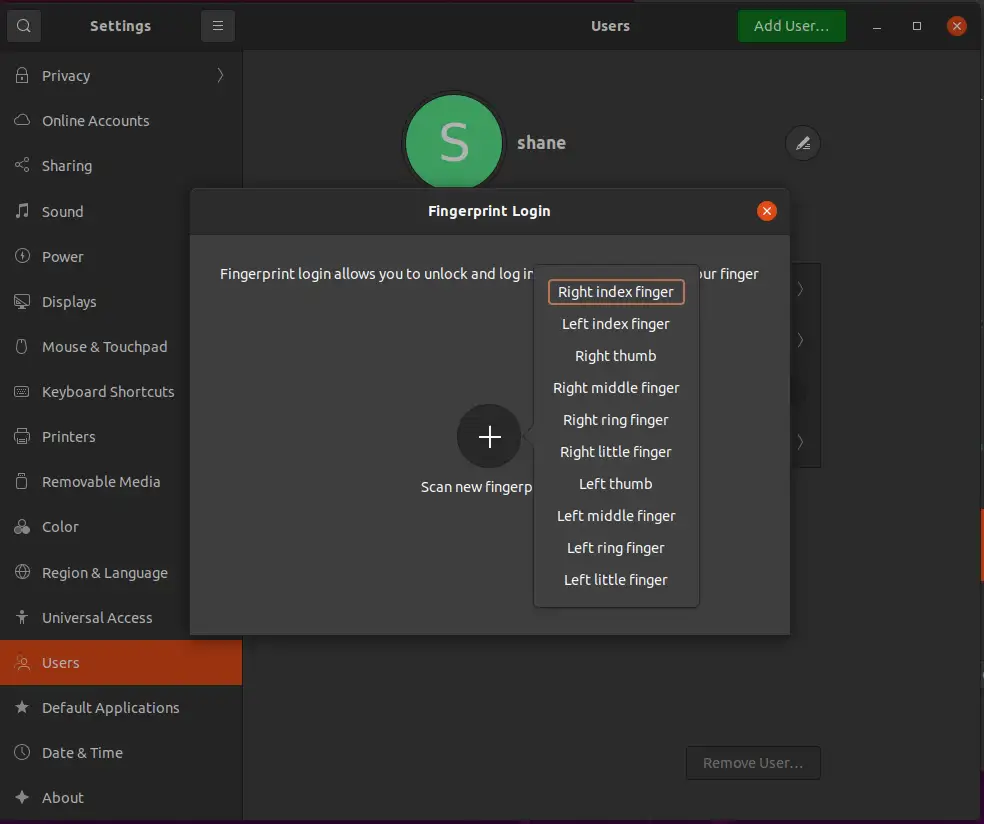The width and height of the screenshot is (984, 824).
Task: Go to Removable Media label
Action: pos(101,482)
